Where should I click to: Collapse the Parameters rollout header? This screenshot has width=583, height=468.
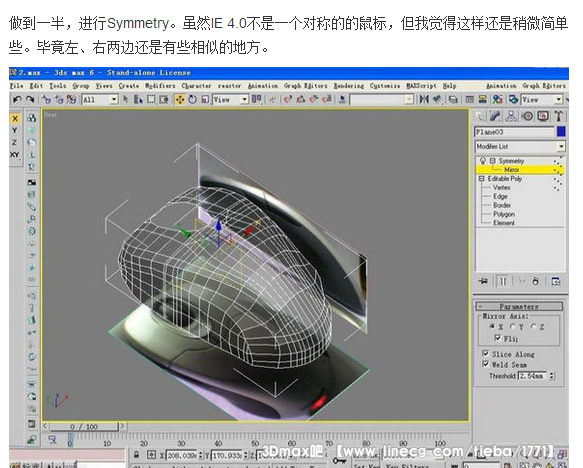pyautogui.click(x=519, y=306)
